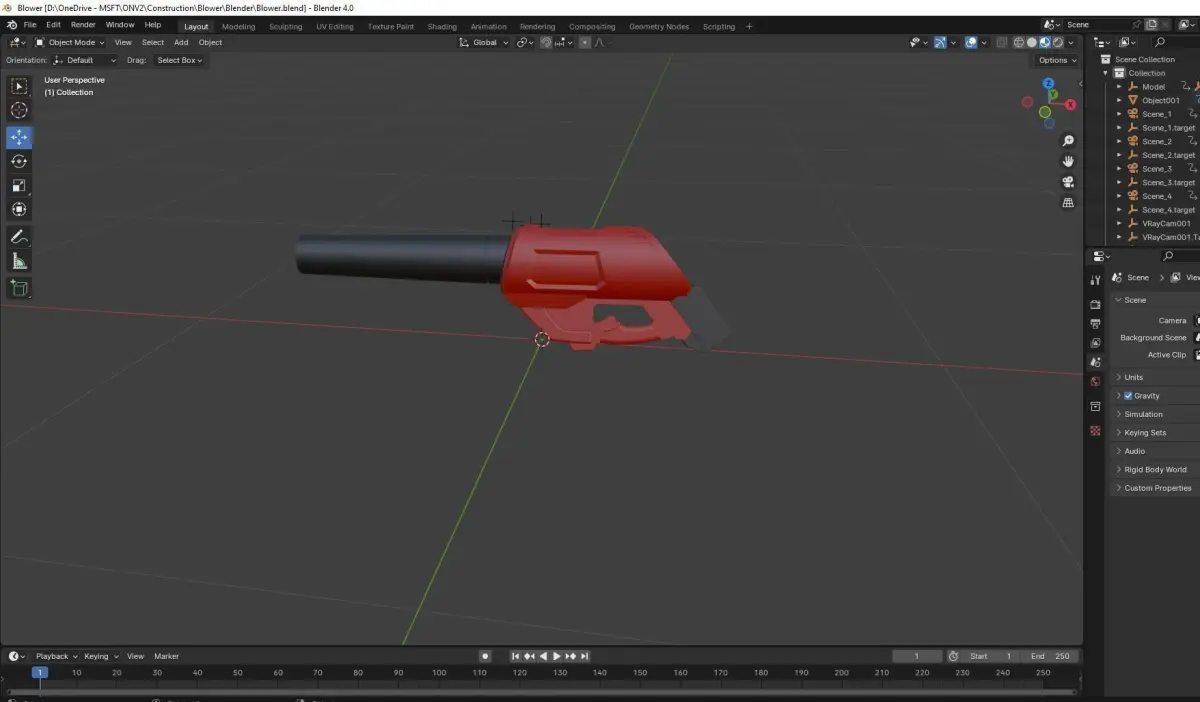The image size is (1200, 702).
Task: Click the new scene icon beside Scene field
Action: (x=1152, y=24)
